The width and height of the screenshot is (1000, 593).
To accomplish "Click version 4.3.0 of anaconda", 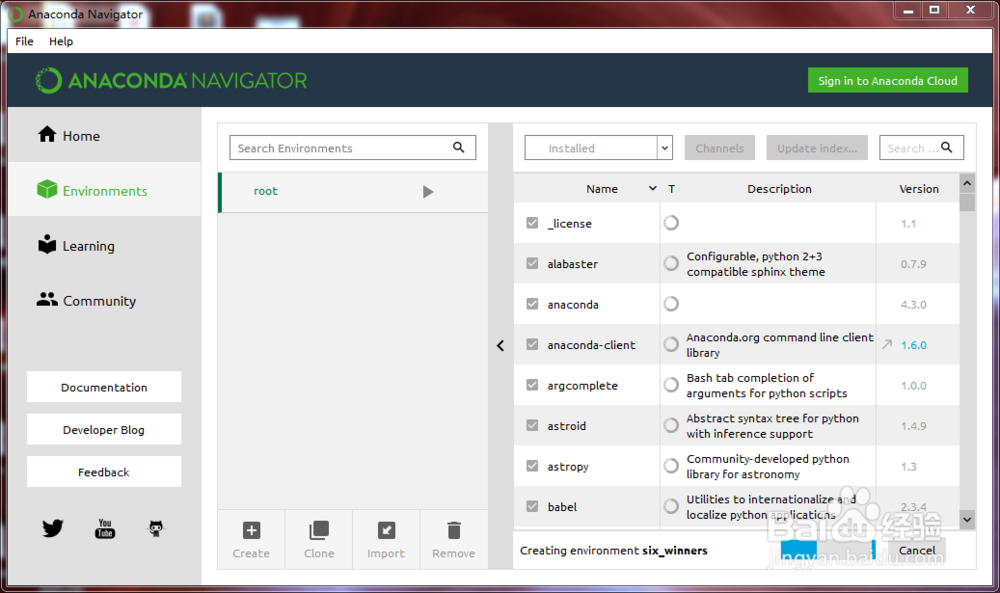I will point(913,305).
